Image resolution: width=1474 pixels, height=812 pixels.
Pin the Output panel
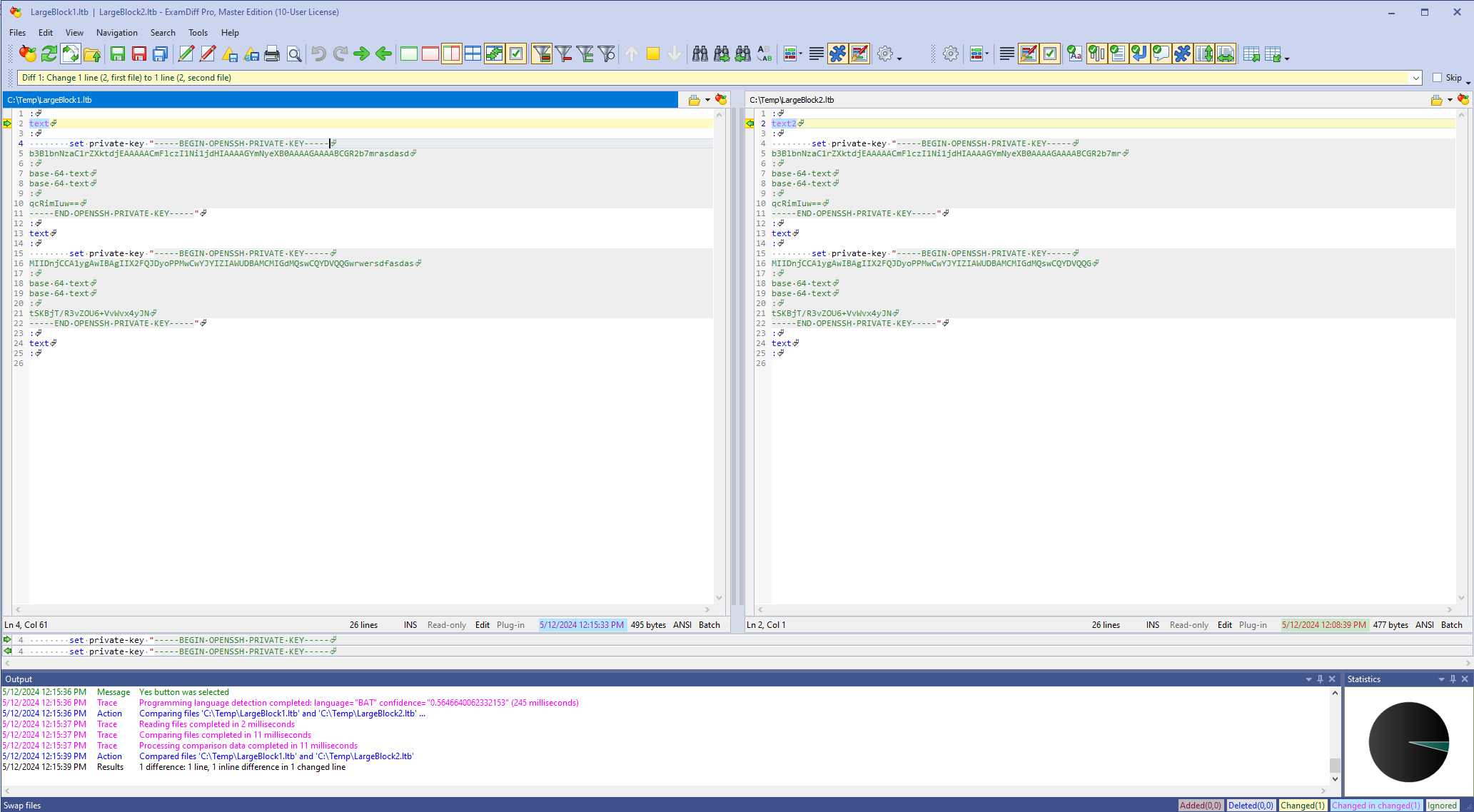(1320, 679)
